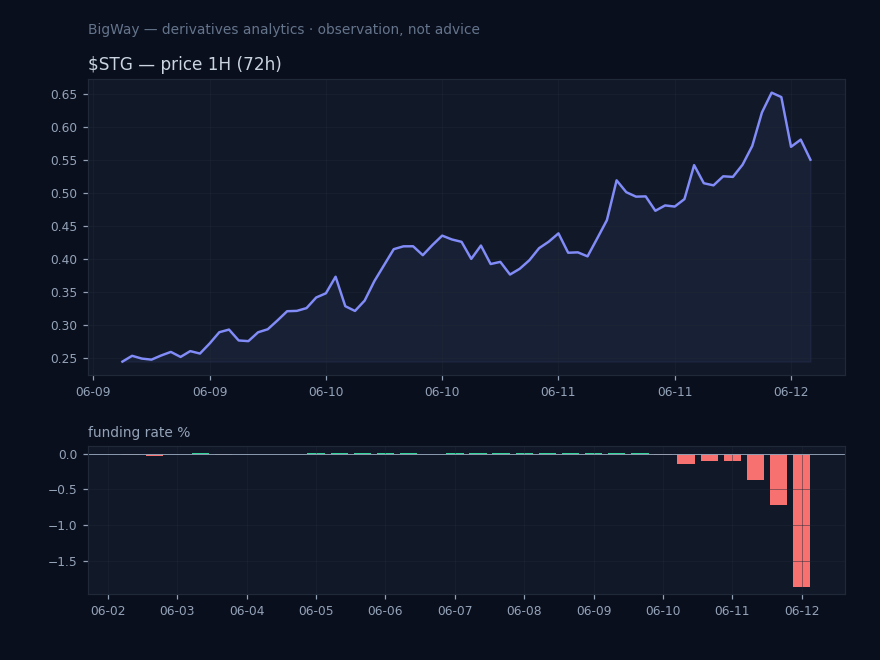Image resolution: width=880 pixels, height=660 pixels.
Task: Click the first red bar after 06-10
Action: coord(686,459)
